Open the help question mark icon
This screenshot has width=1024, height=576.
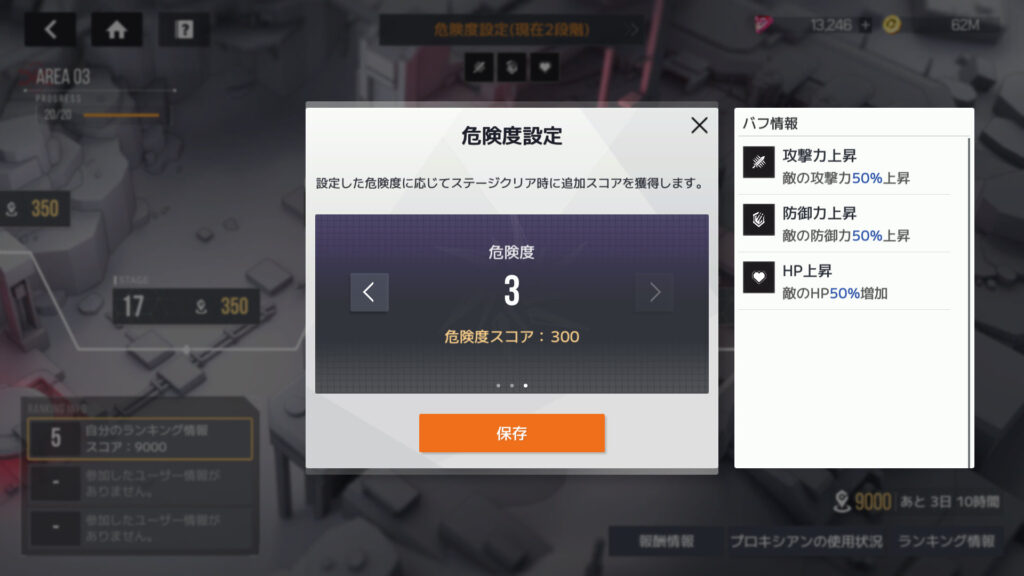tap(184, 29)
